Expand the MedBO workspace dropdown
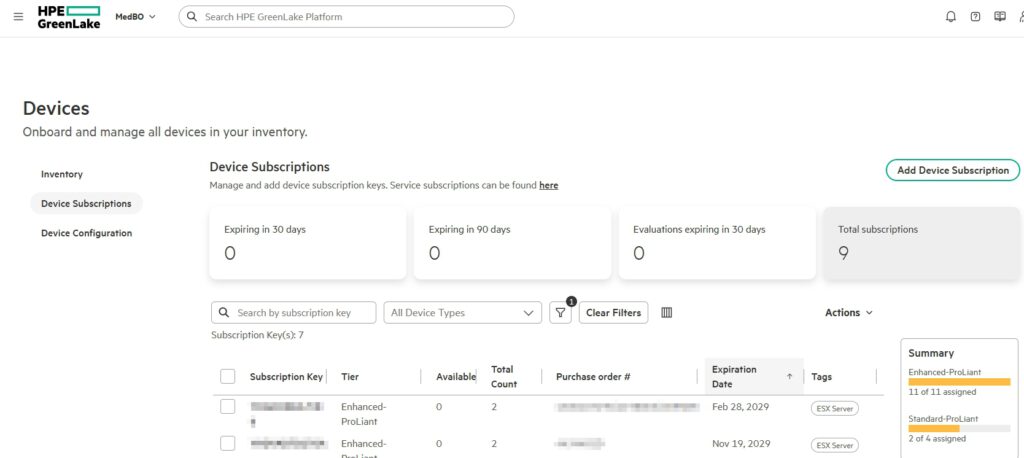Screen dimensions: 1024x458 [x=135, y=17]
